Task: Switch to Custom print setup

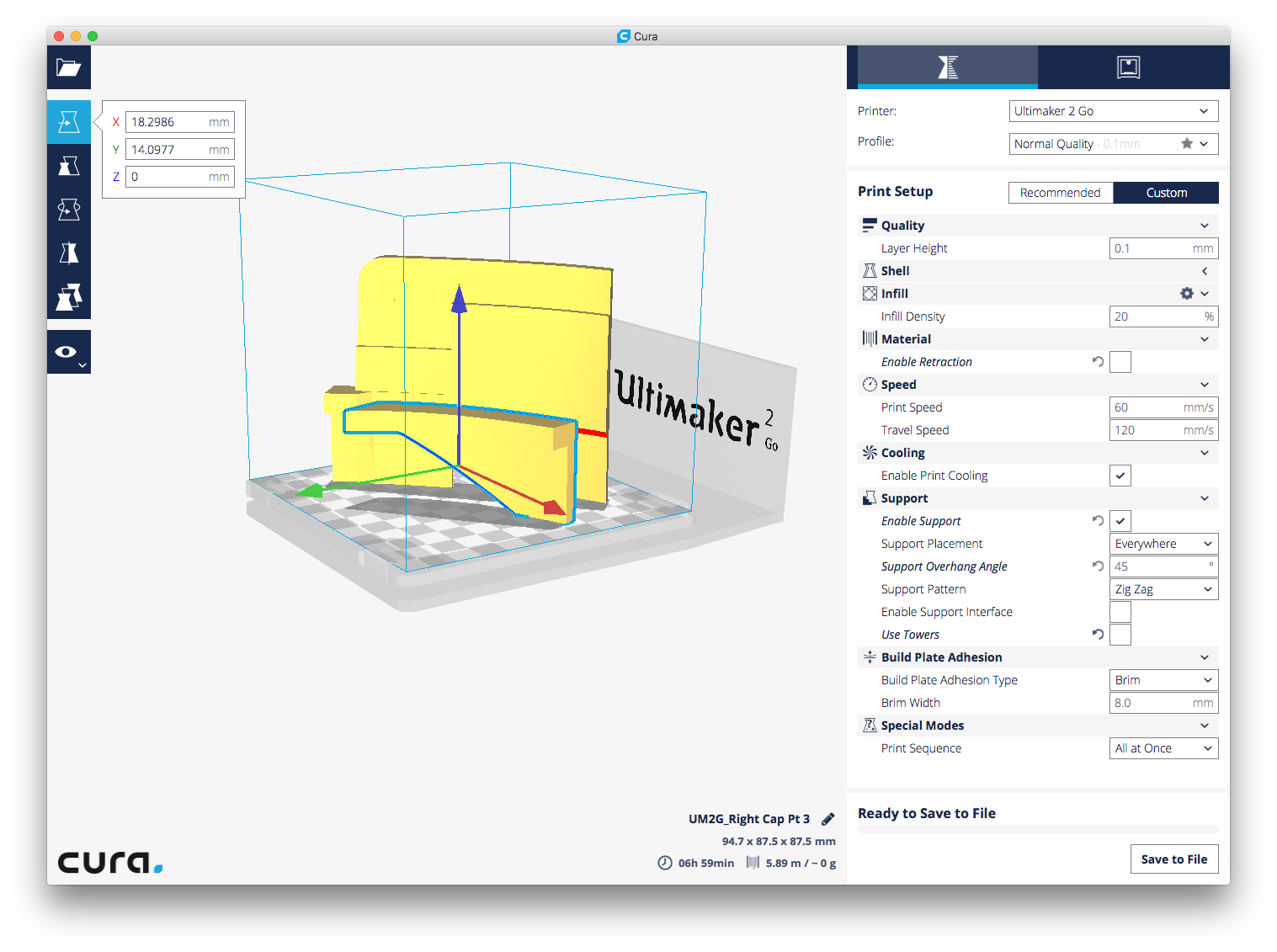Action: tap(1166, 193)
